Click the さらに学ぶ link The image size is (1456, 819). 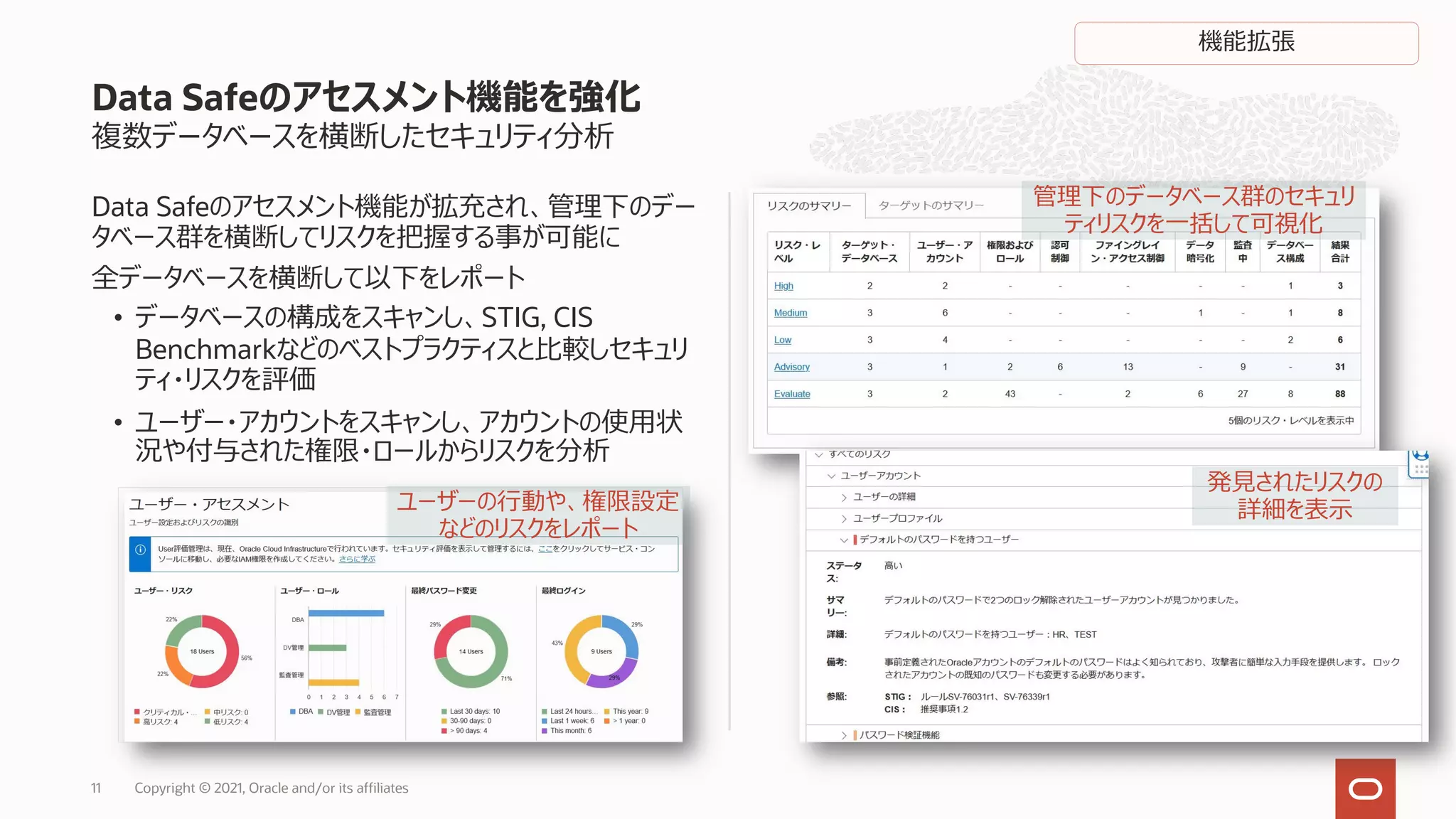[357, 559]
